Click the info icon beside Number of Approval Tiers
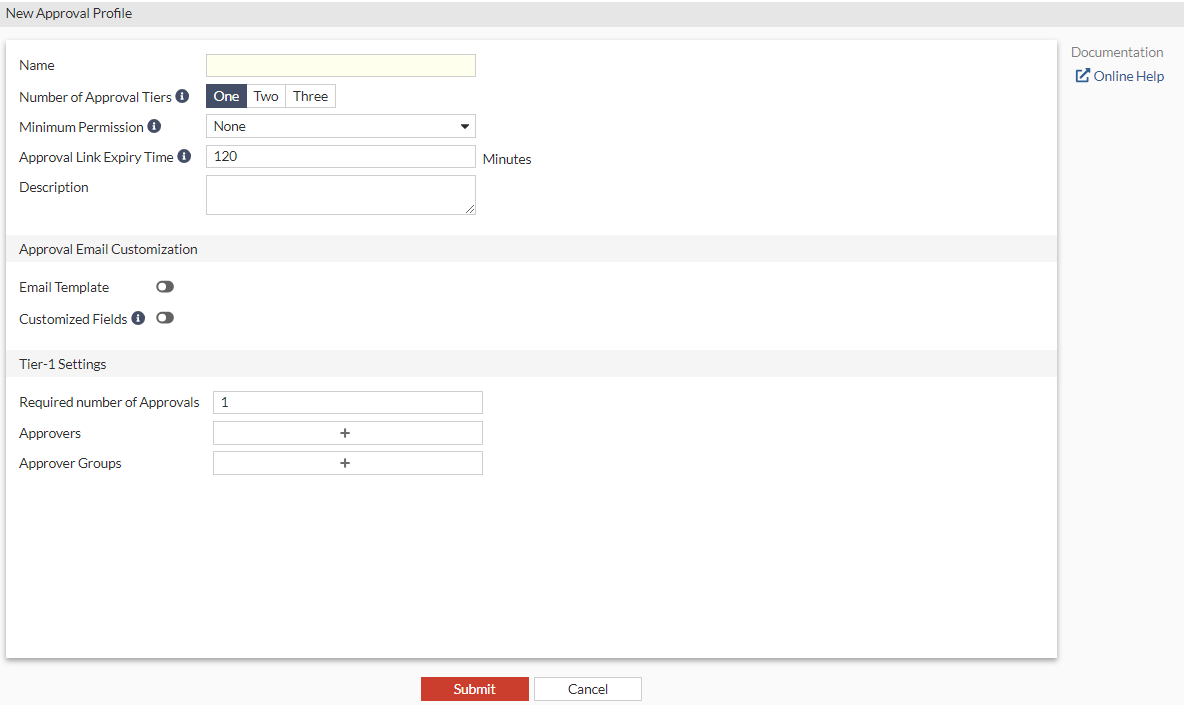 [x=184, y=96]
